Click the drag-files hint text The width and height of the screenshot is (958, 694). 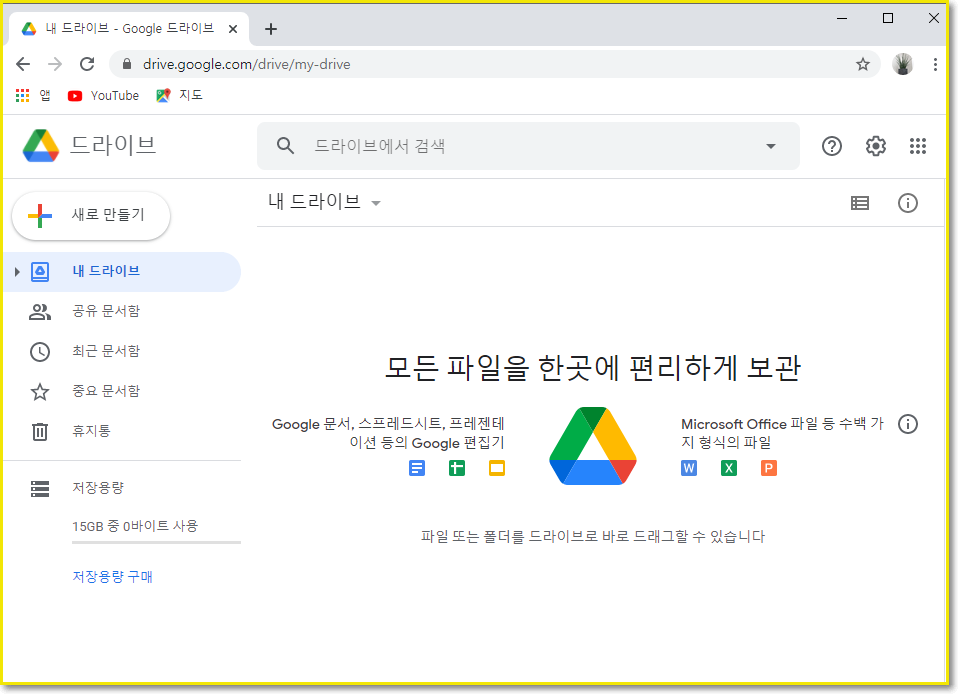point(593,536)
